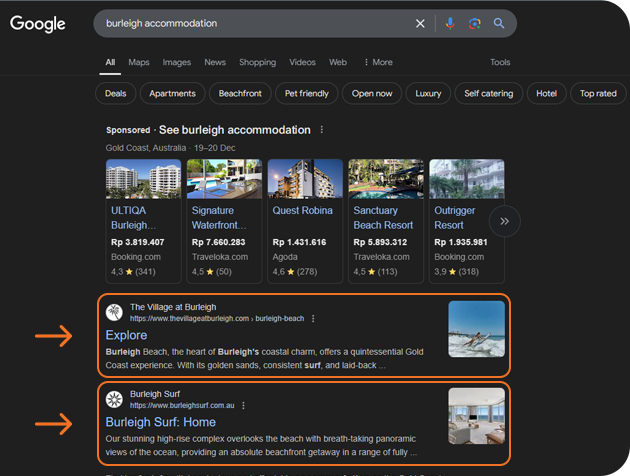Image resolution: width=630 pixels, height=476 pixels.
Task: Click price Rp 1.431.616
Action: coord(299,242)
